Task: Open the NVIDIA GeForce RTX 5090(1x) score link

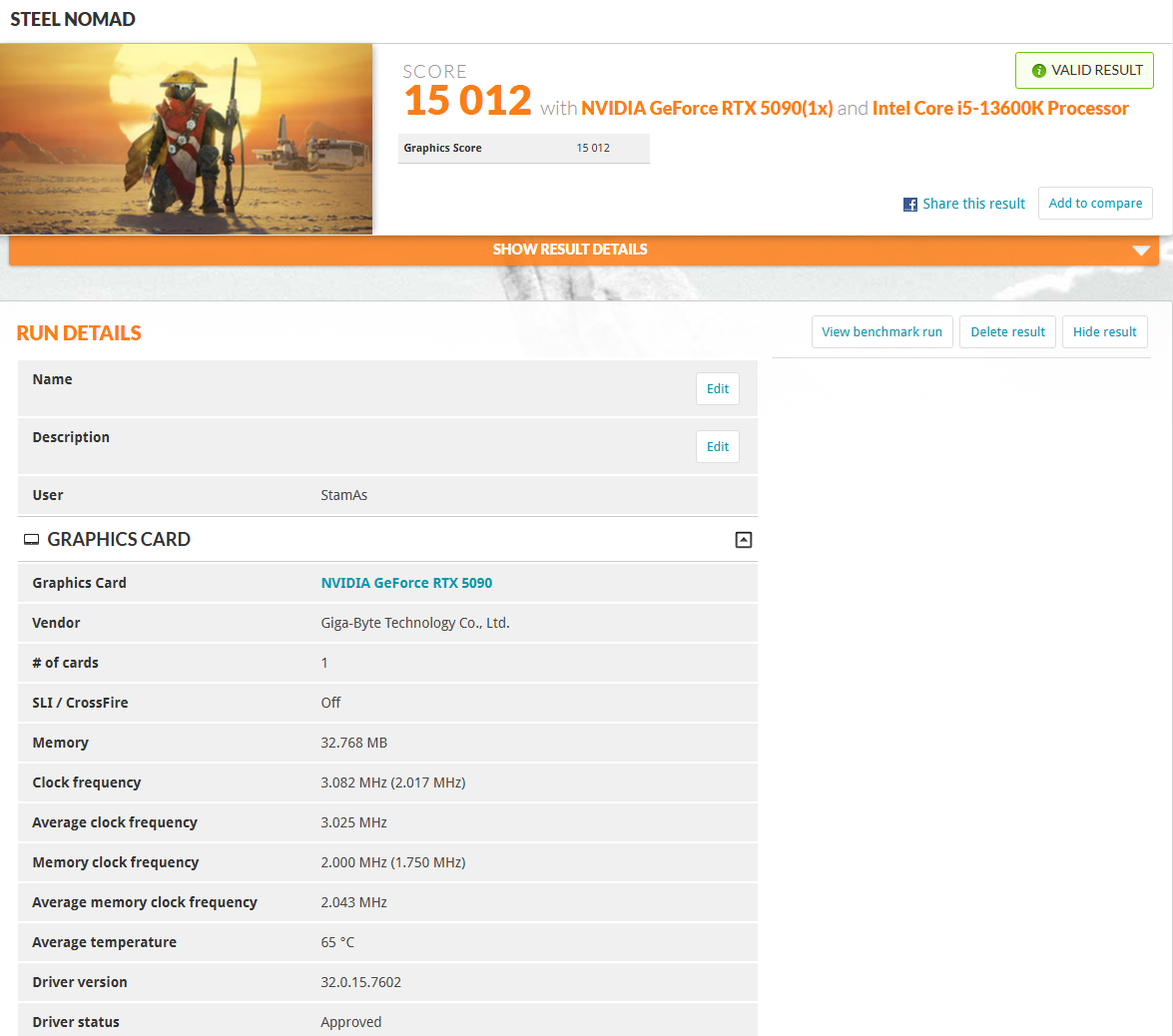Action: 707,109
